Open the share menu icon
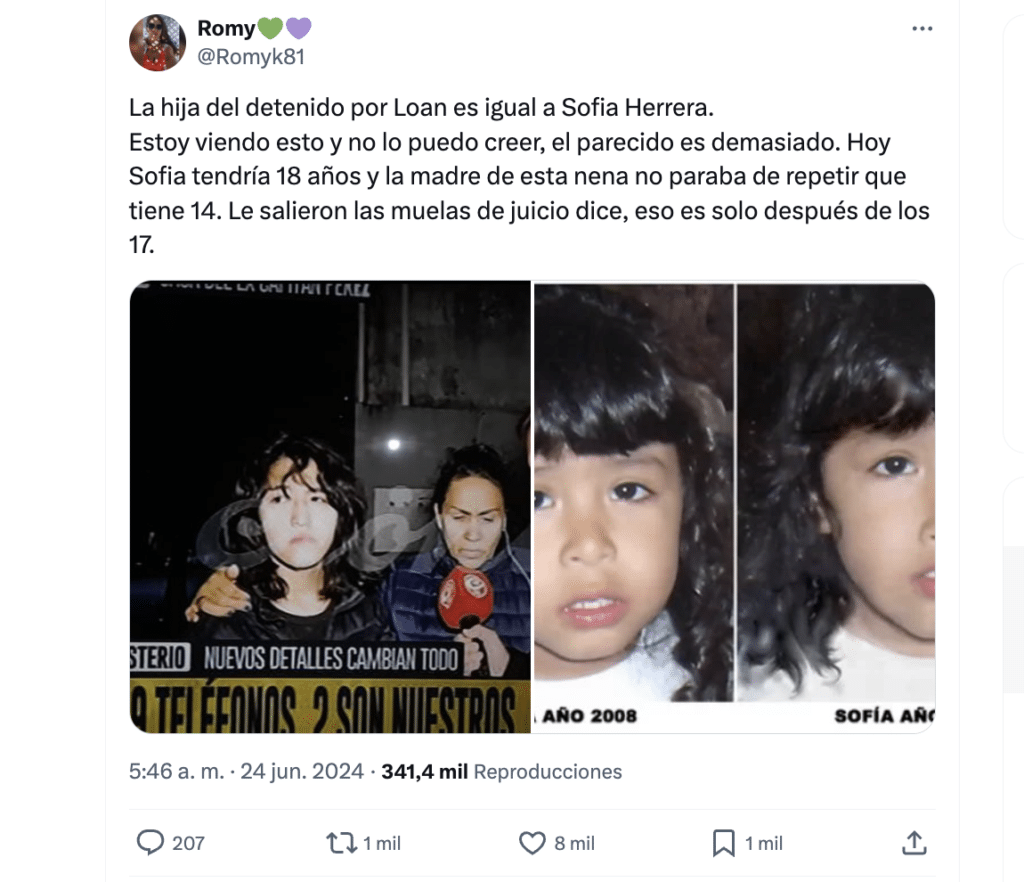Viewport: 1024px width, 882px height. [x=914, y=842]
